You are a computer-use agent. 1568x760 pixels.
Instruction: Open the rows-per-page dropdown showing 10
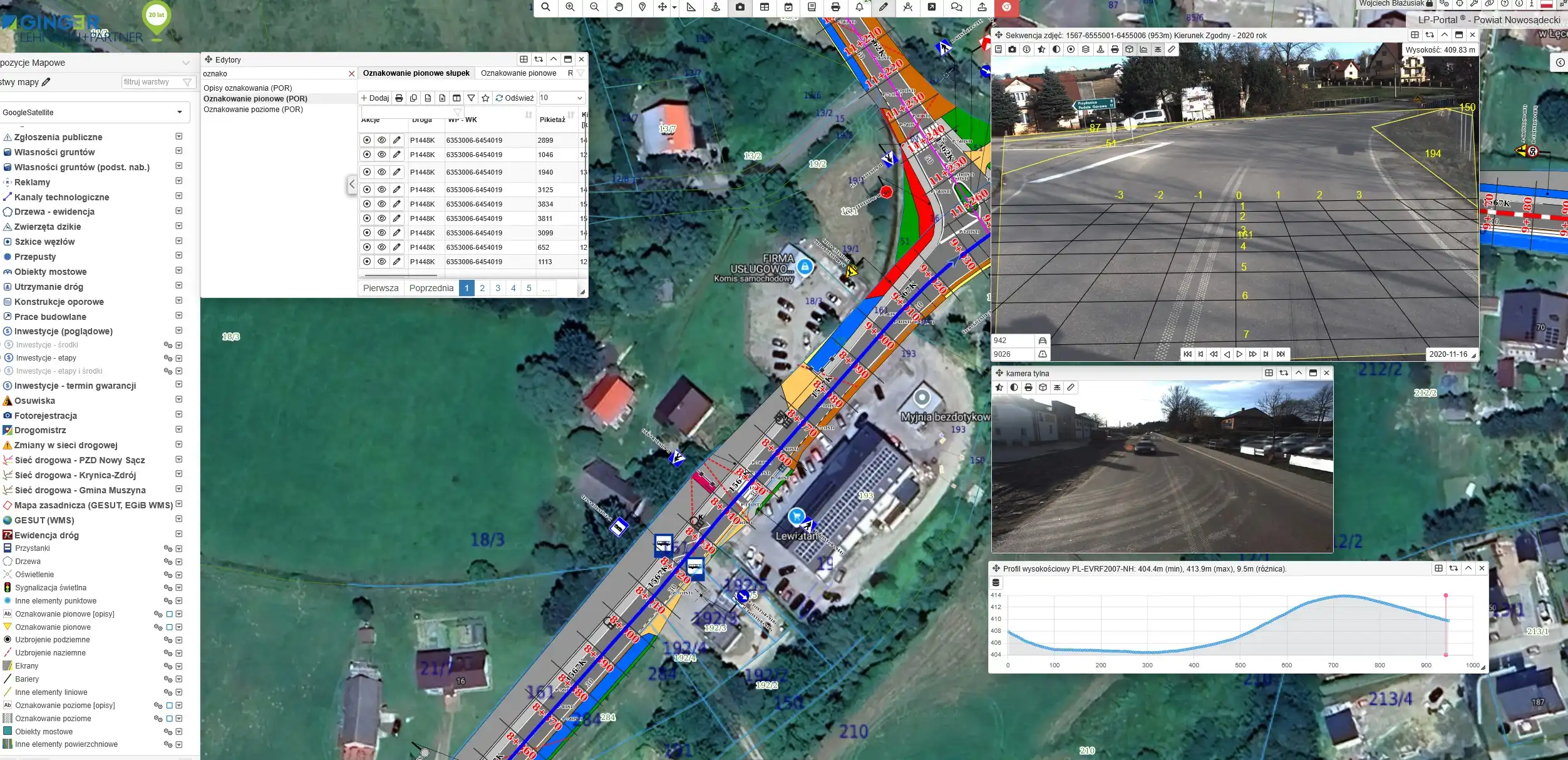562,98
